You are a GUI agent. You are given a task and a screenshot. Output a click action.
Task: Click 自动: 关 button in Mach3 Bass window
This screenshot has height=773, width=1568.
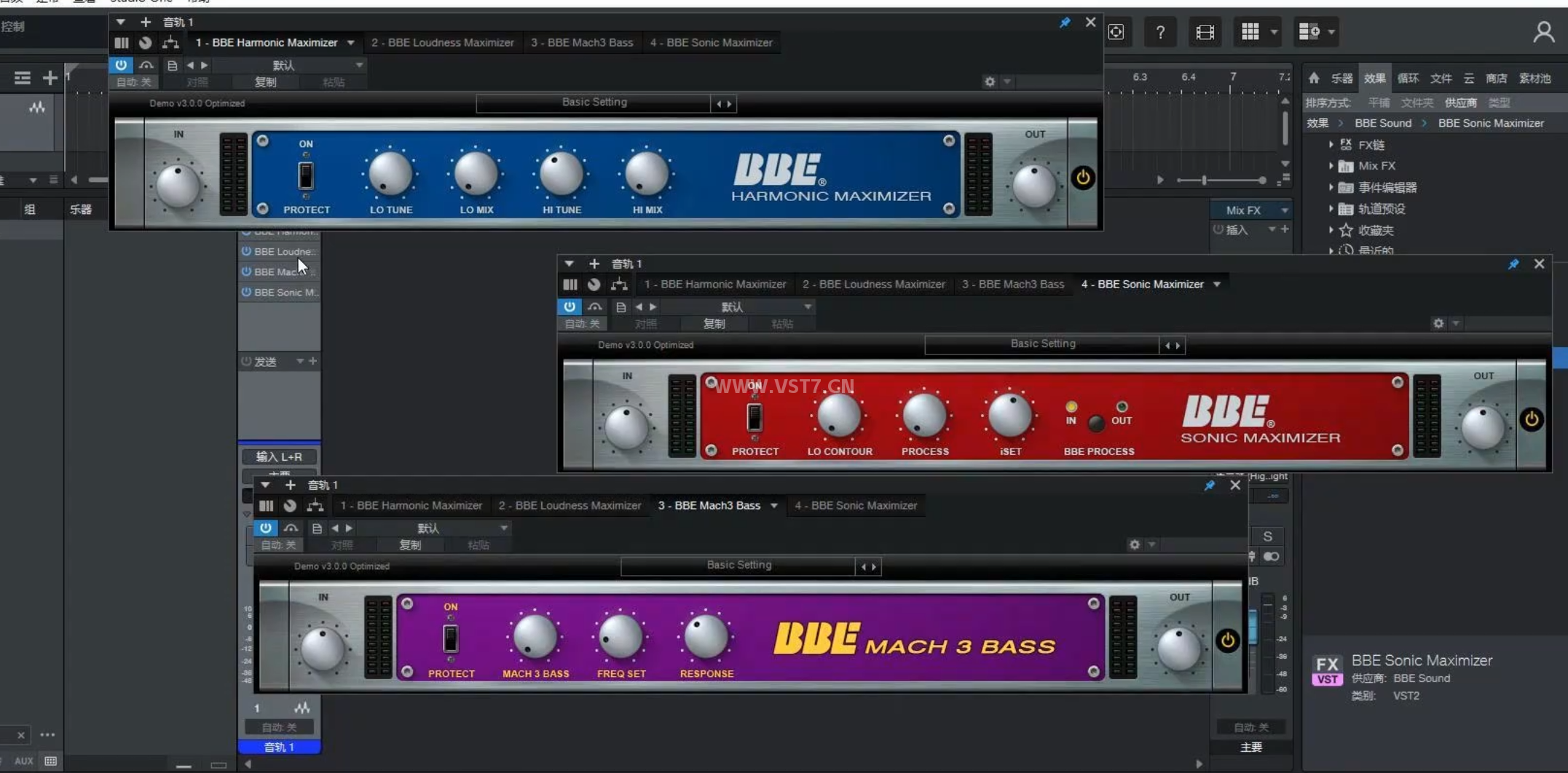(x=278, y=544)
